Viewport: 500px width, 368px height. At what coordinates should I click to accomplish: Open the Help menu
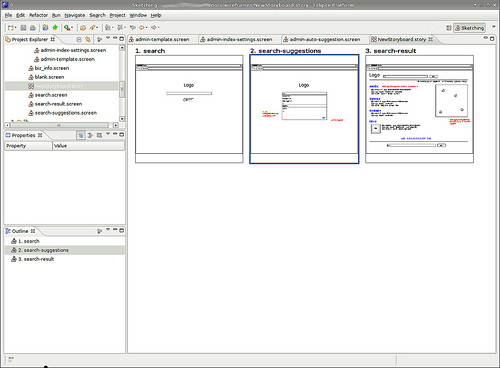coord(156,15)
